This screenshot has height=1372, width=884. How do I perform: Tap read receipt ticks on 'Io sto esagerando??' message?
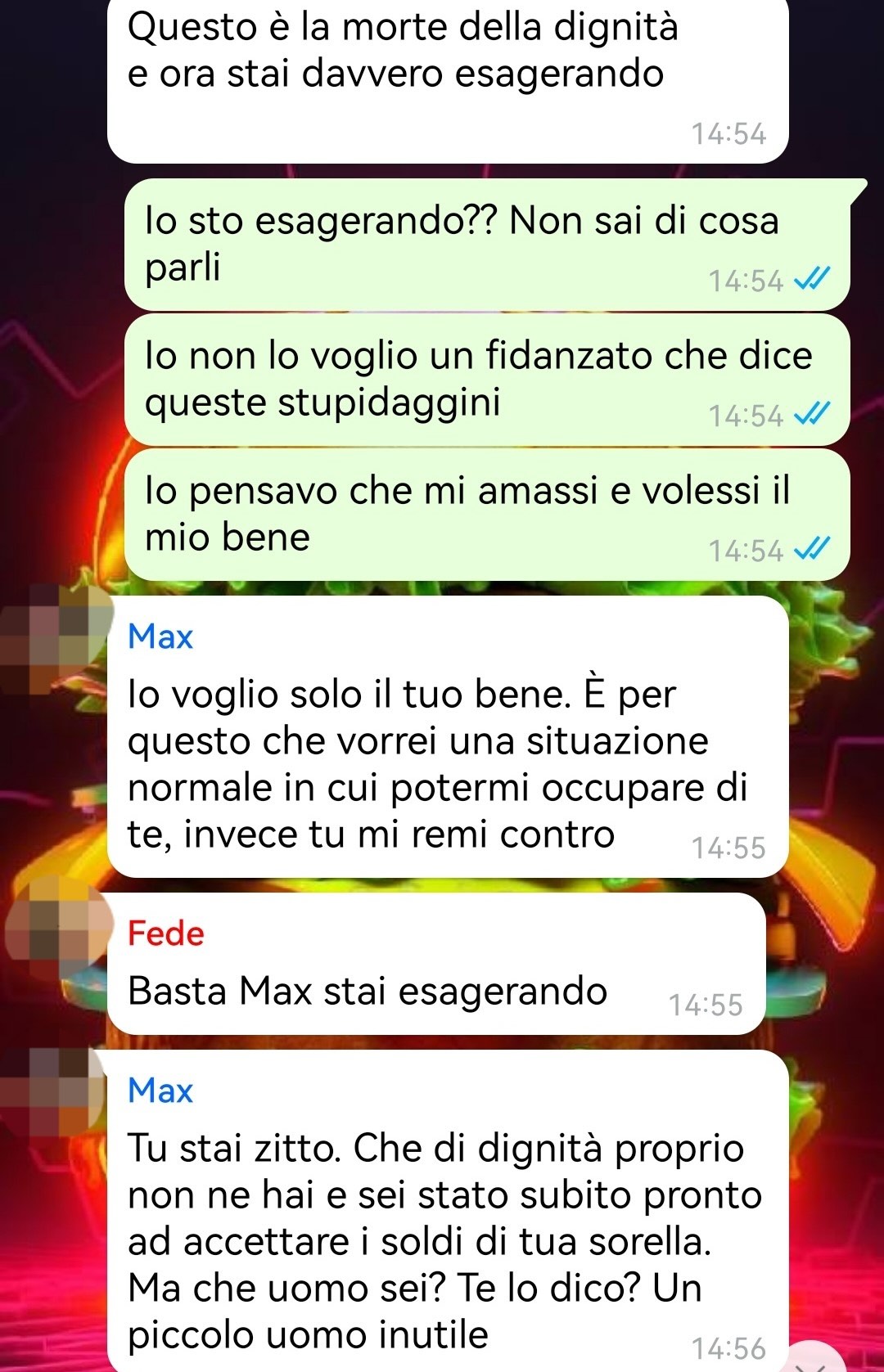tap(813, 280)
